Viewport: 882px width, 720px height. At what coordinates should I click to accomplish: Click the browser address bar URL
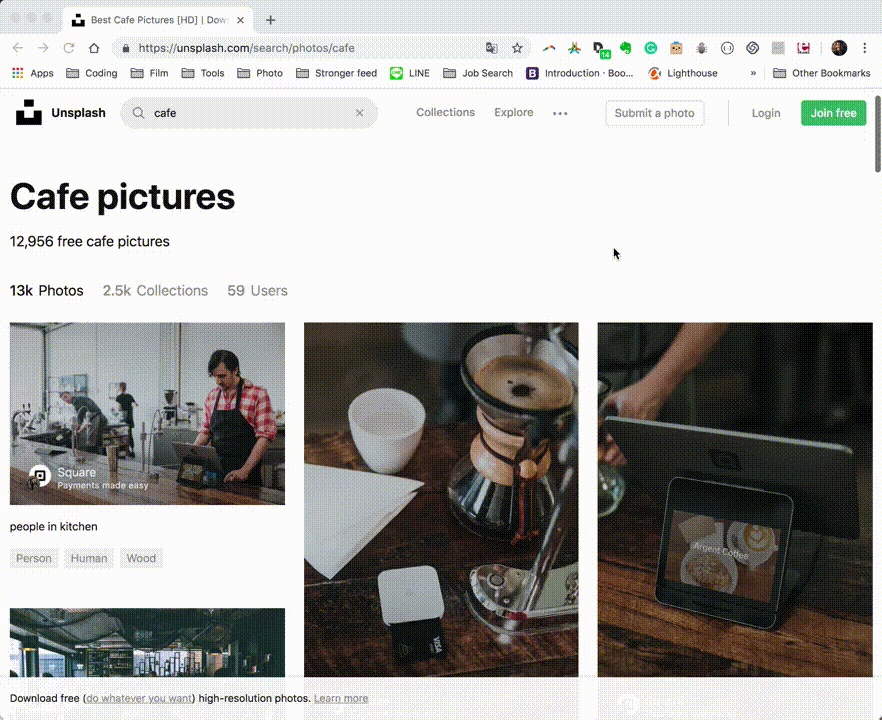click(246, 48)
